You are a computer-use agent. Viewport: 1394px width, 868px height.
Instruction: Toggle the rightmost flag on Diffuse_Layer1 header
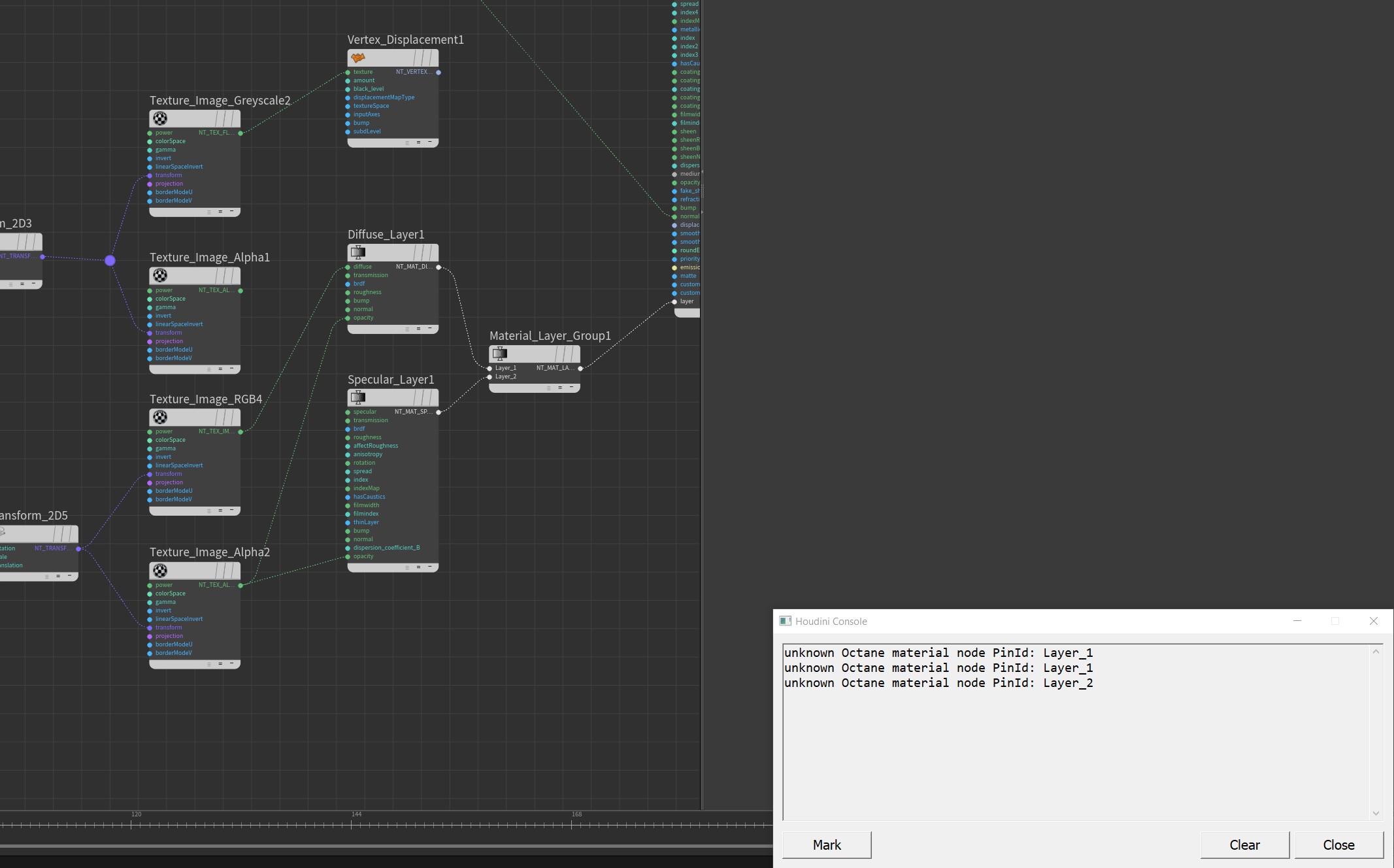point(433,252)
